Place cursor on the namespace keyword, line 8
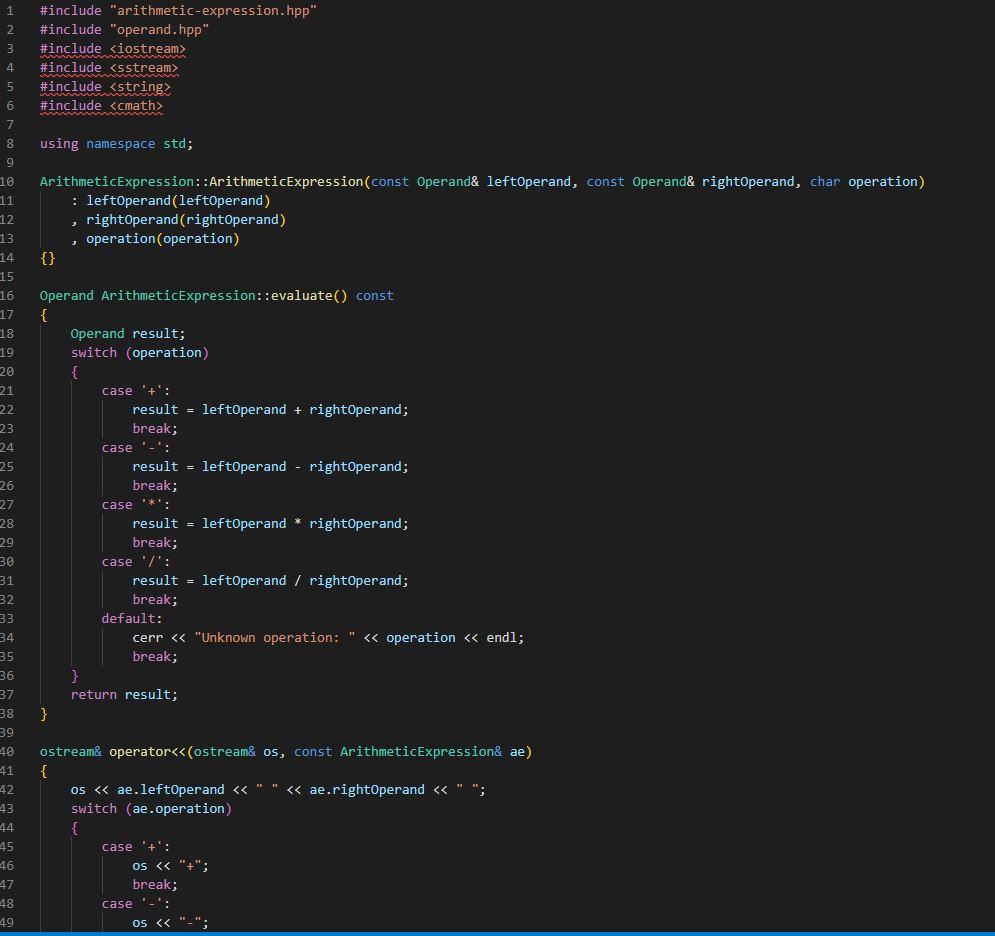The width and height of the screenshot is (995, 936). (120, 143)
